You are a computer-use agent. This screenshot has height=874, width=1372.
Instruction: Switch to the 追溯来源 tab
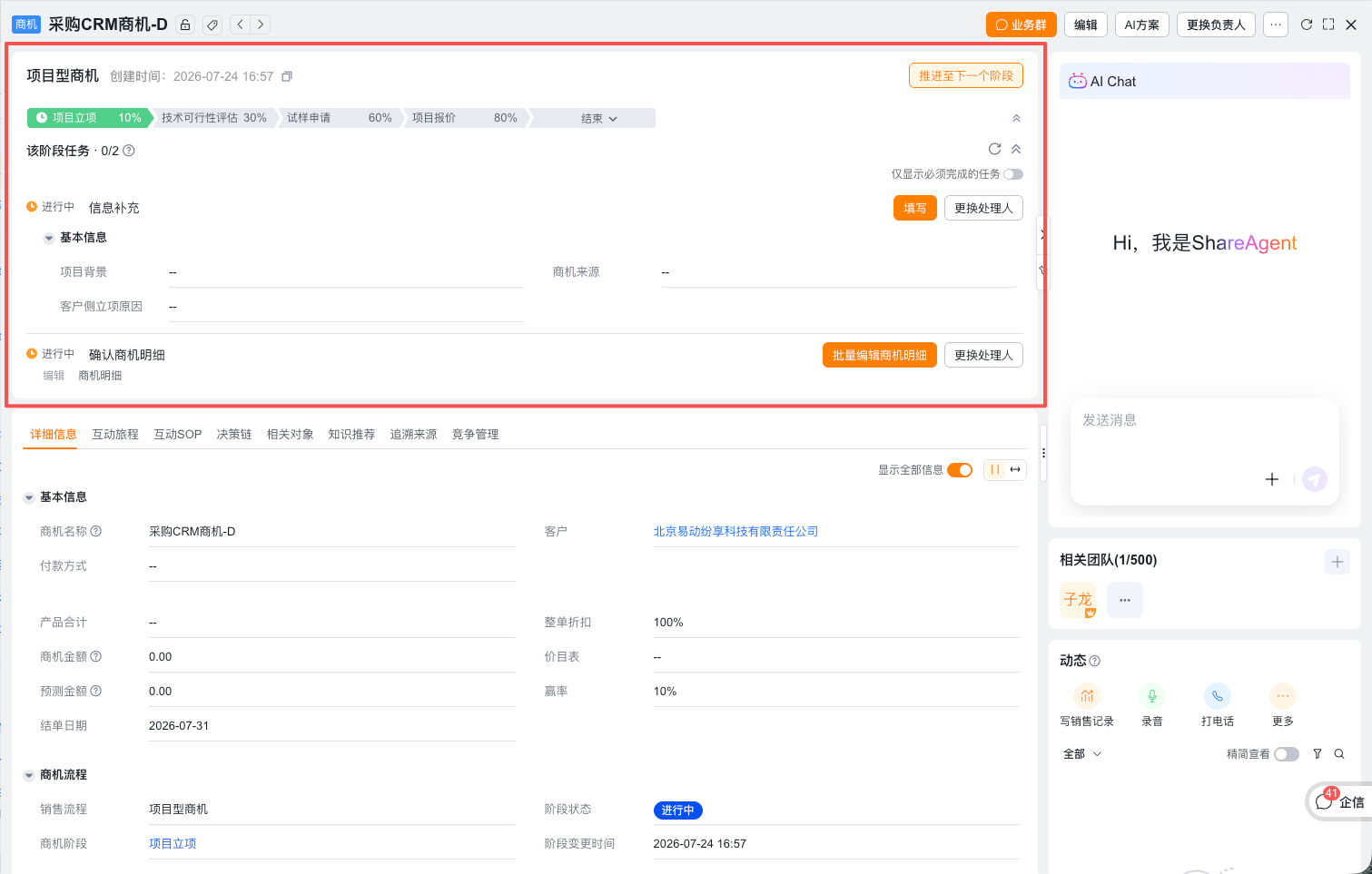click(x=414, y=434)
